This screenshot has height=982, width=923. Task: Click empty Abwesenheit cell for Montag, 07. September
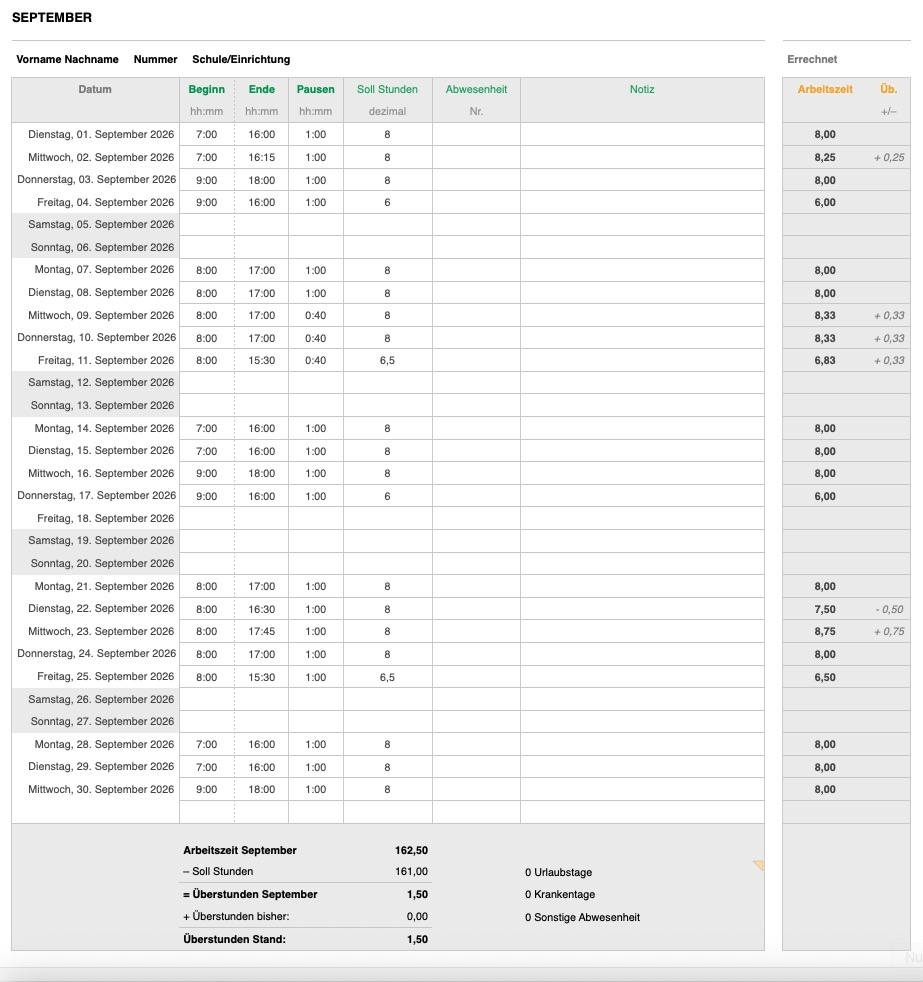click(476, 270)
